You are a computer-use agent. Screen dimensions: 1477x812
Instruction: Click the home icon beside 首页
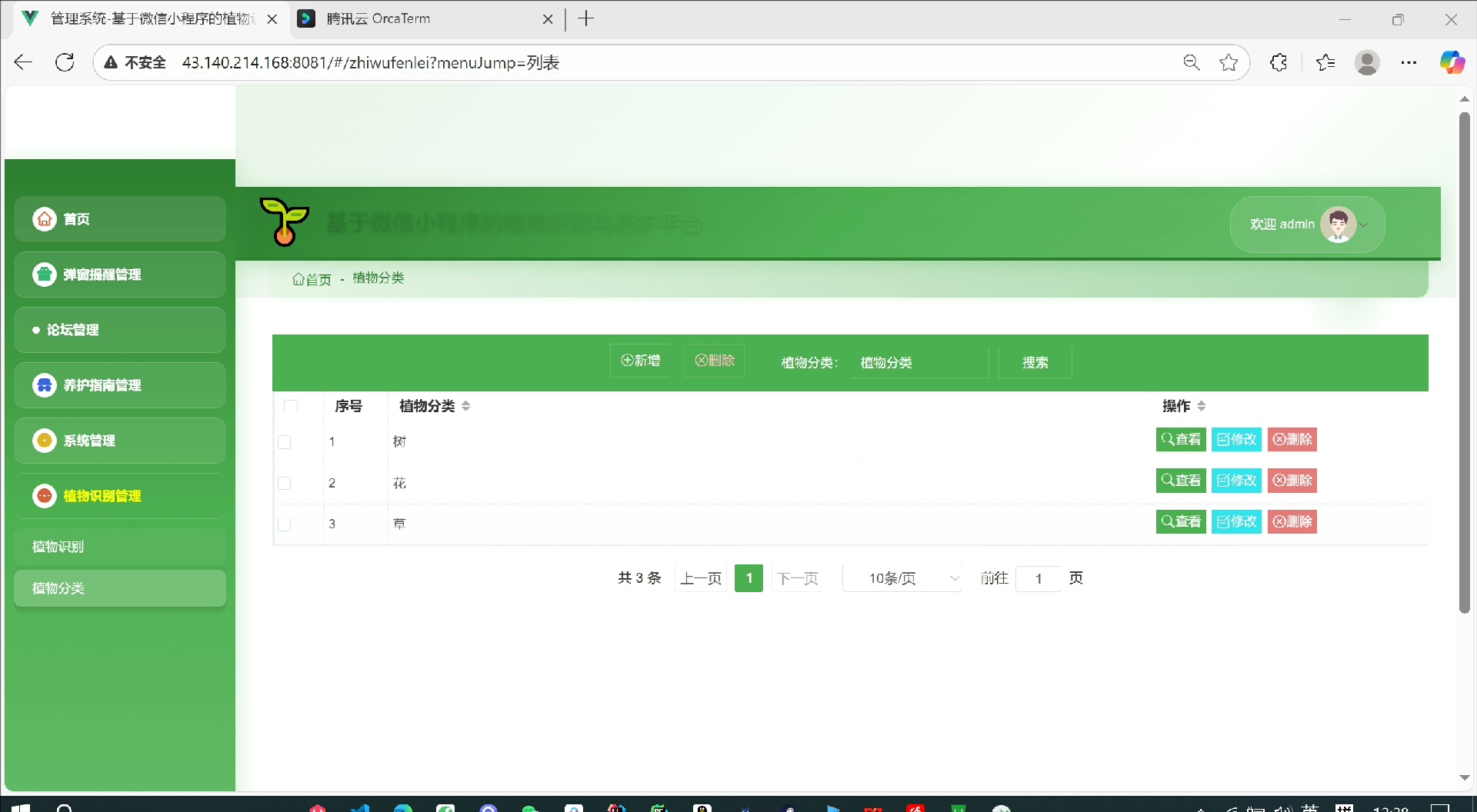coord(45,219)
